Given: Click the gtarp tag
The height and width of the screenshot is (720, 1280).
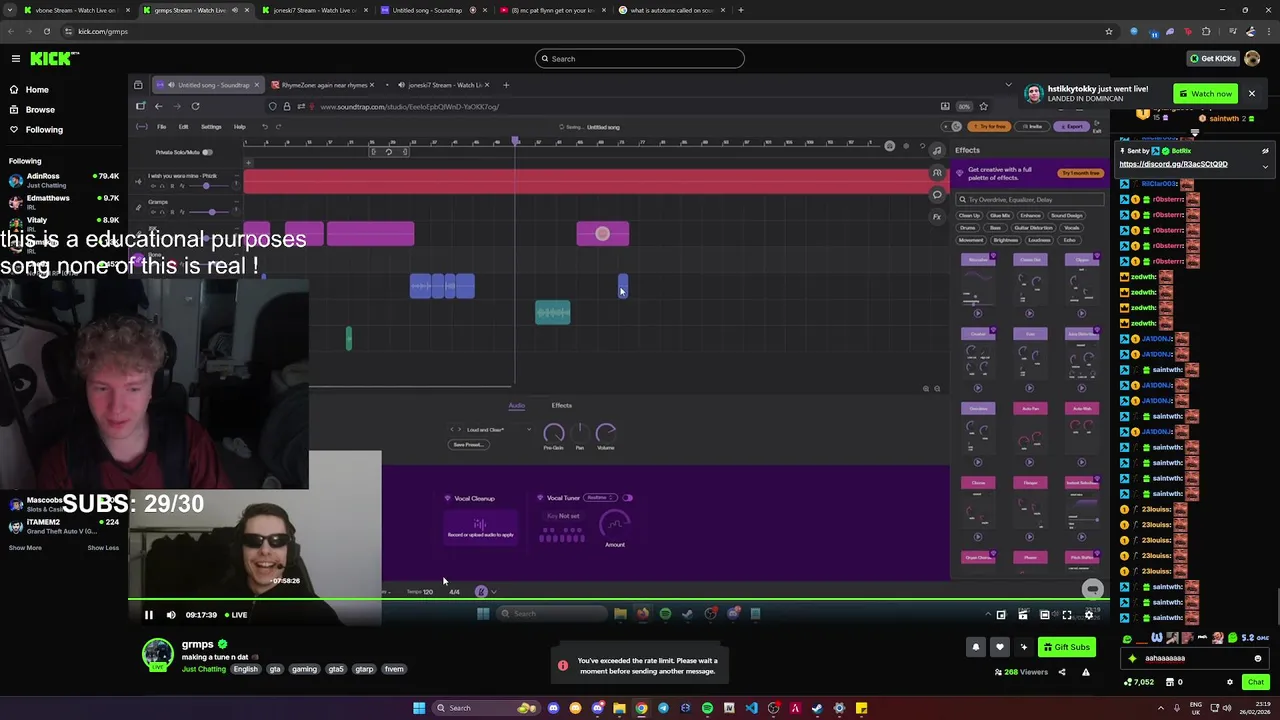Looking at the screenshot, I should [364, 669].
